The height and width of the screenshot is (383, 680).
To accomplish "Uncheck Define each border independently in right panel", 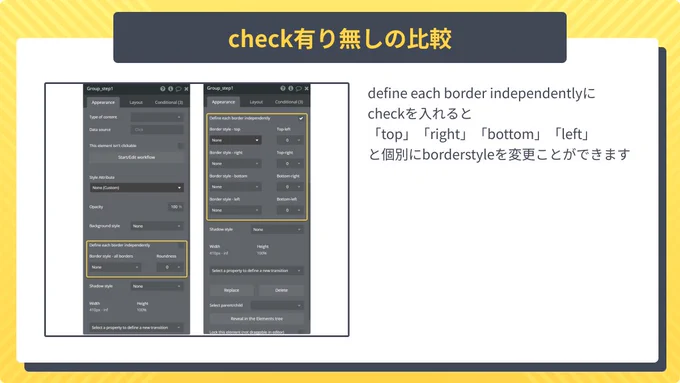I will [301, 118].
